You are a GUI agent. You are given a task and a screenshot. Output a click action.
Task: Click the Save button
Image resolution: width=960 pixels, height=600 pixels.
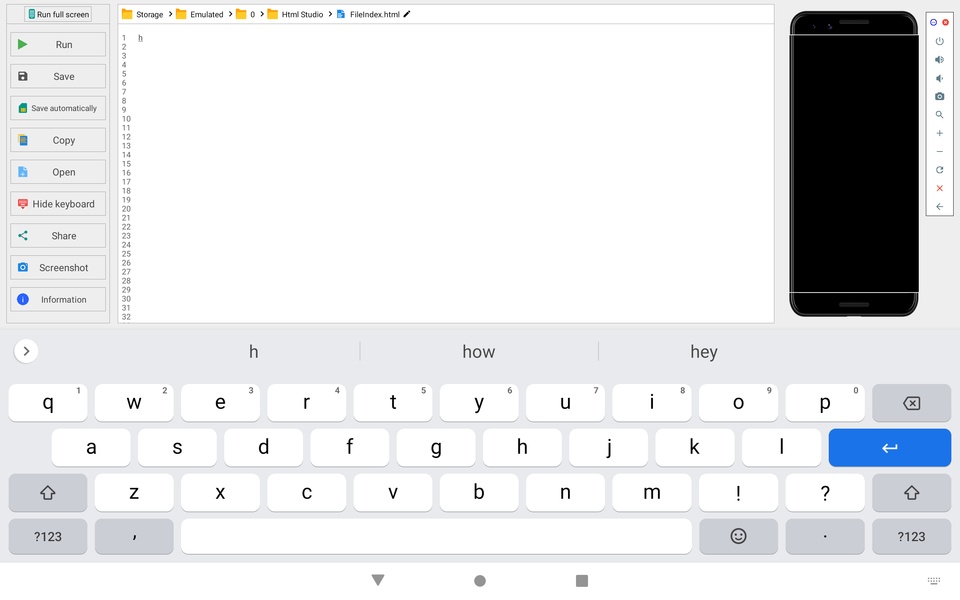pyautogui.click(x=58, y=77)
